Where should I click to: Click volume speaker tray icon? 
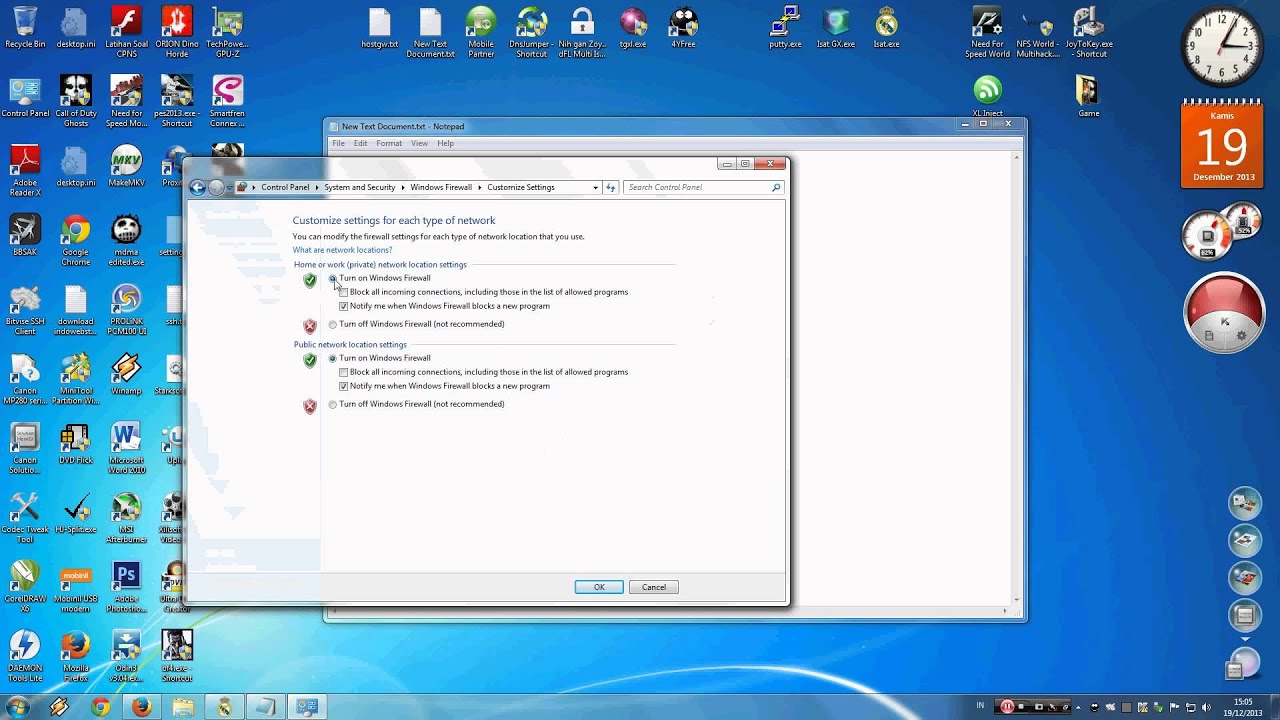[x=1208, y=707]
